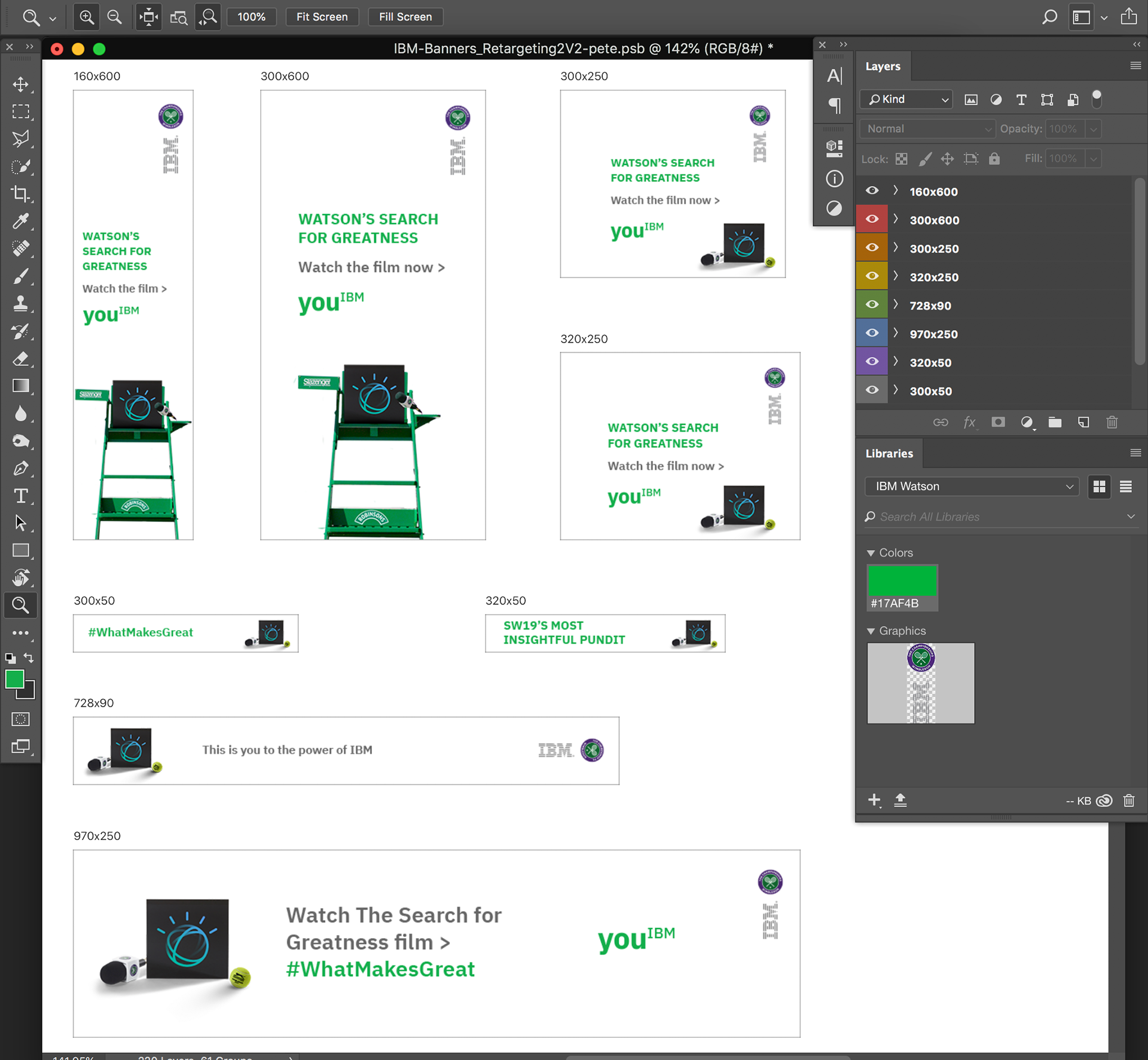The width and height of the screenshot is (1148, 1060).
Task: Hide the 320x50 layer group
Action: tap(872, 362)
